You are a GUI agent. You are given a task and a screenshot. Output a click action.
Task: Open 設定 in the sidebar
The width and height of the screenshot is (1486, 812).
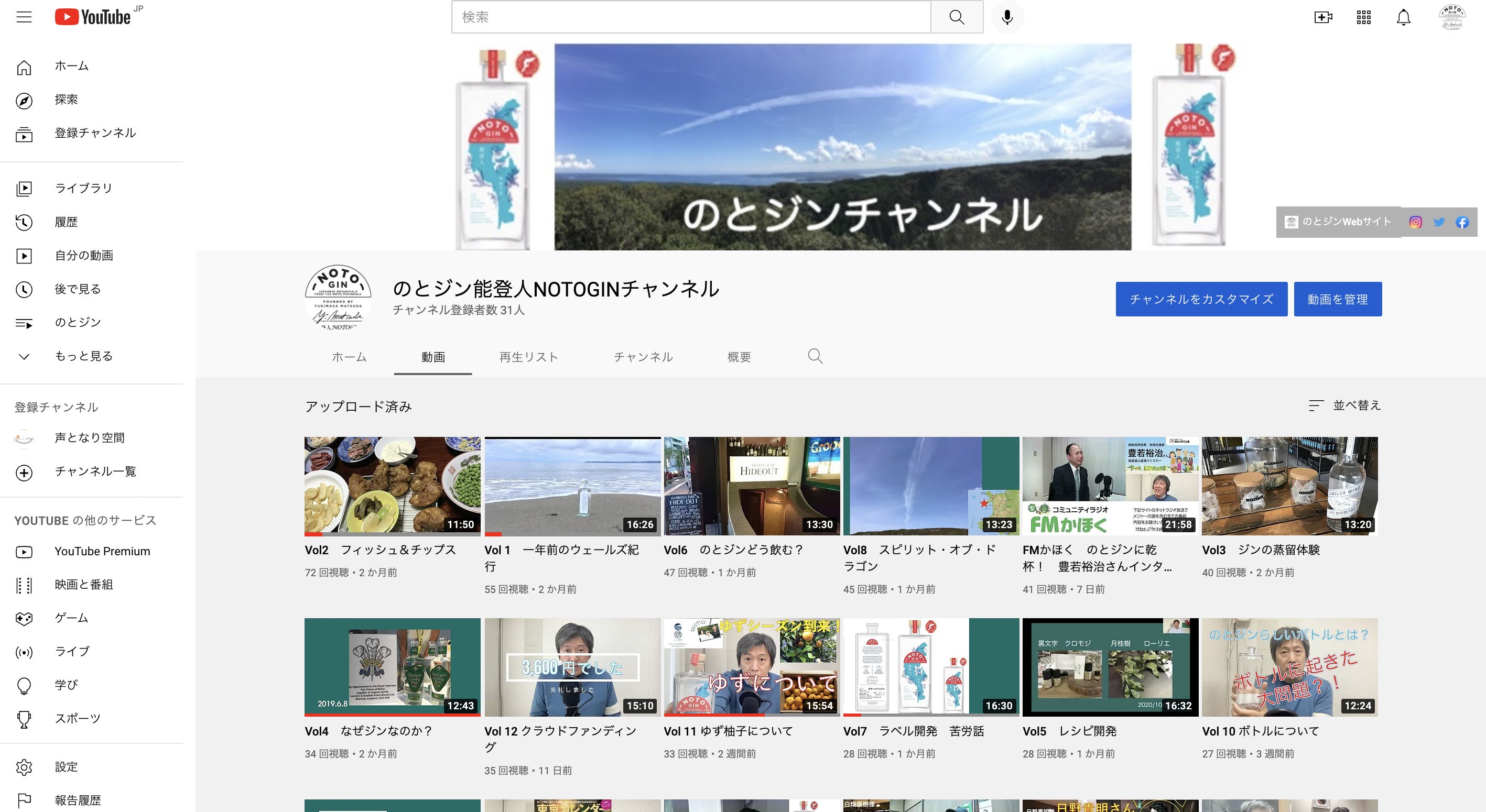tap(66, 766)
